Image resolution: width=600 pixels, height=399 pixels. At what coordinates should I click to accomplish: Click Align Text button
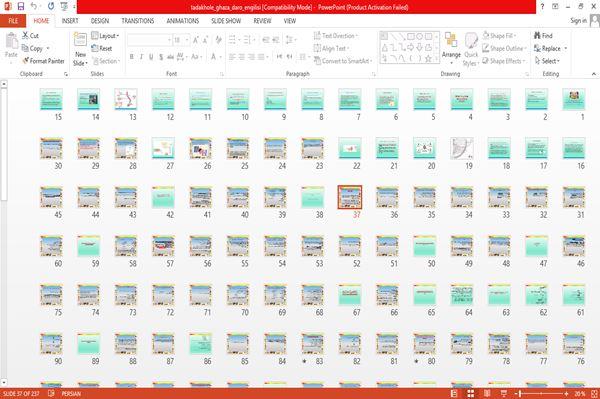pos(331,48)
